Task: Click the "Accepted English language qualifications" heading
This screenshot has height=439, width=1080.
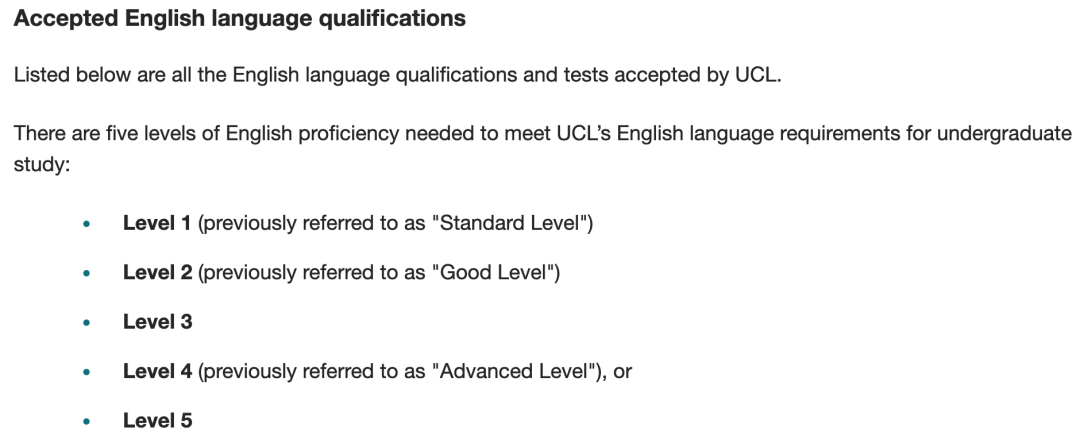Action: coord(240,19)
